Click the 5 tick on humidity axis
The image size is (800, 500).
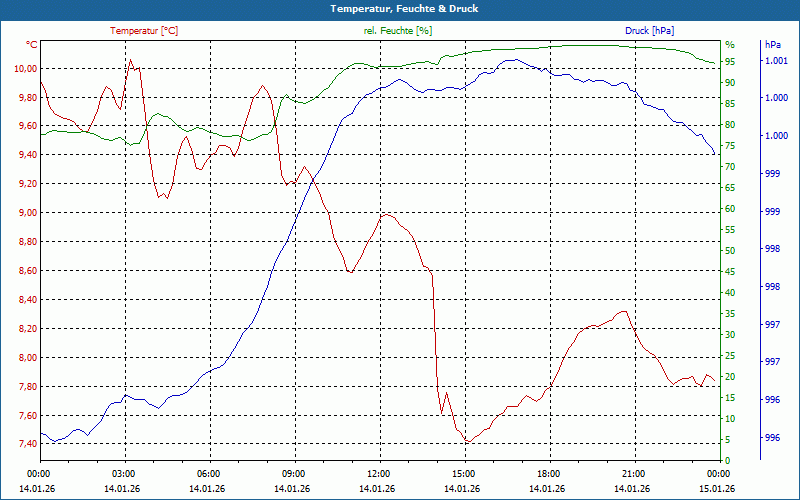(x=728, y=440)
